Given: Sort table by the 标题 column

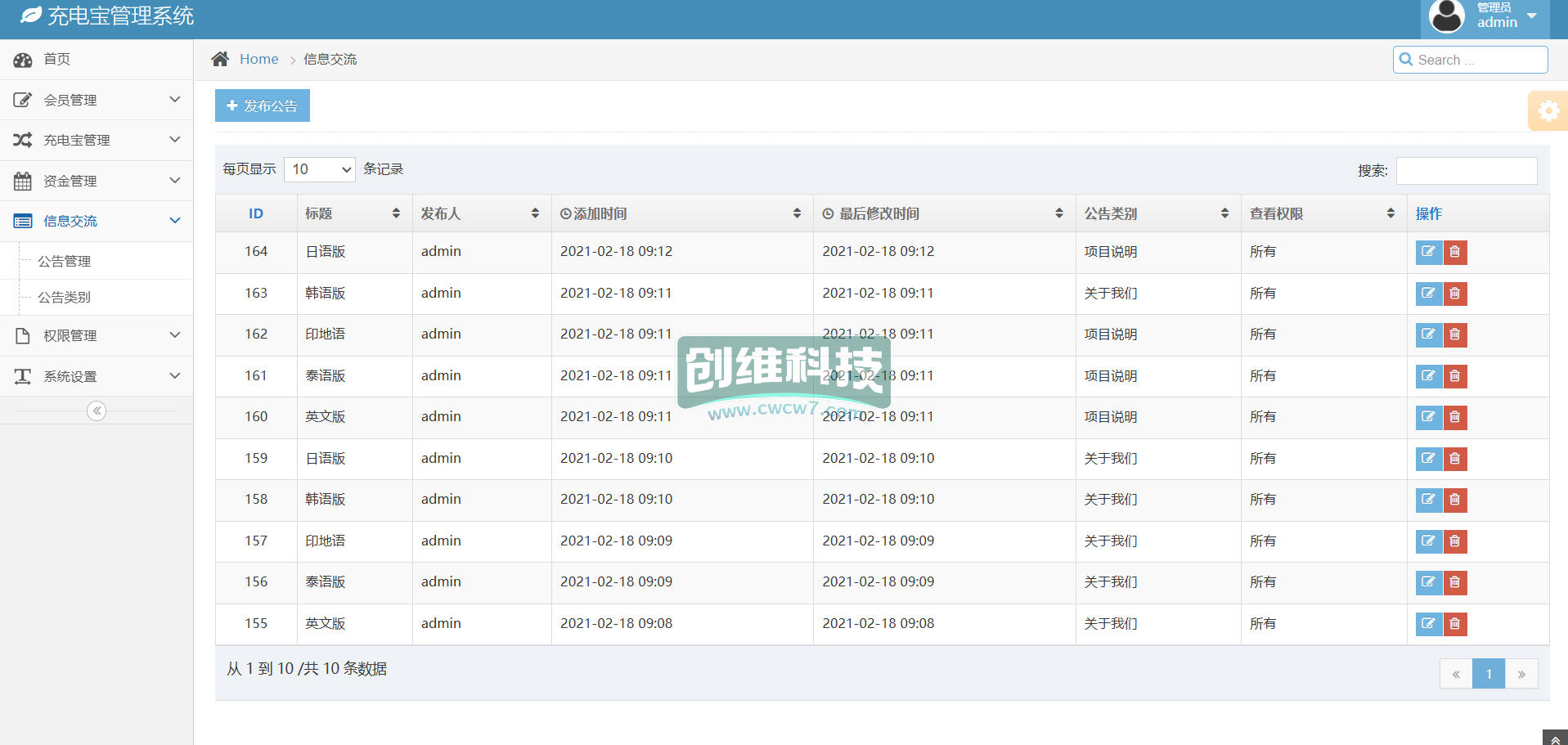Looking at the screenshot, I should coord(353,213).
